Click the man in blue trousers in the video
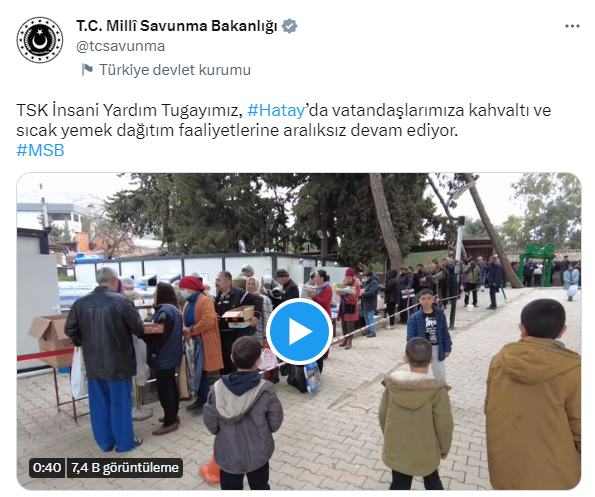 (105, 360)
